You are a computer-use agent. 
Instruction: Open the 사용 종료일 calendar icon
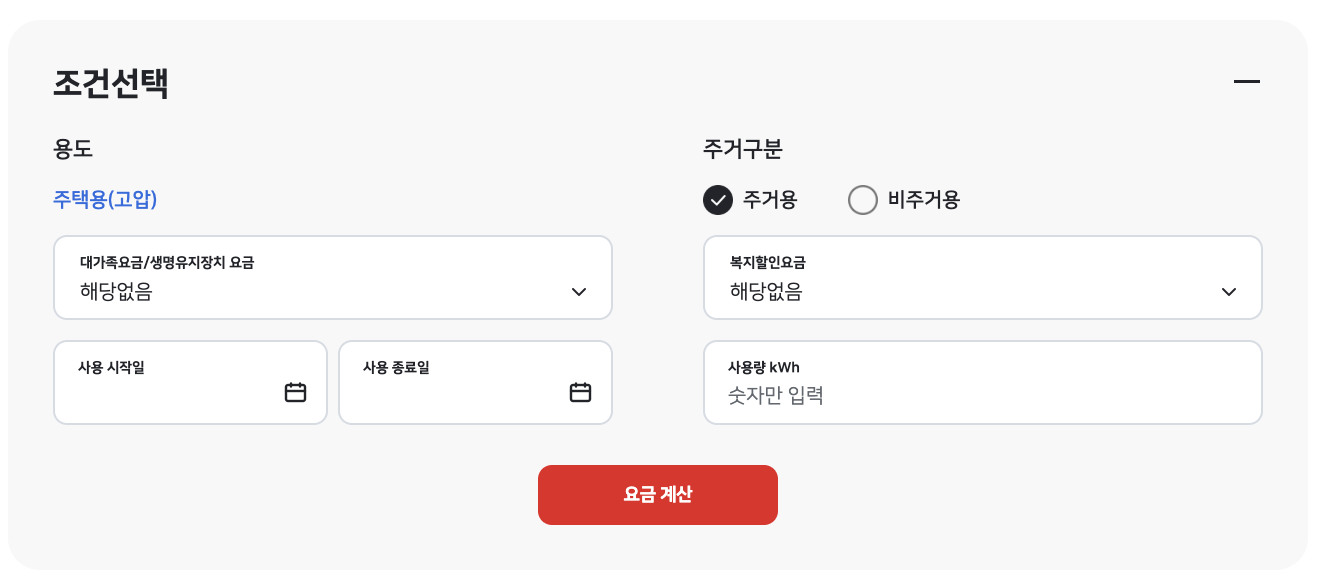(580, 392)
